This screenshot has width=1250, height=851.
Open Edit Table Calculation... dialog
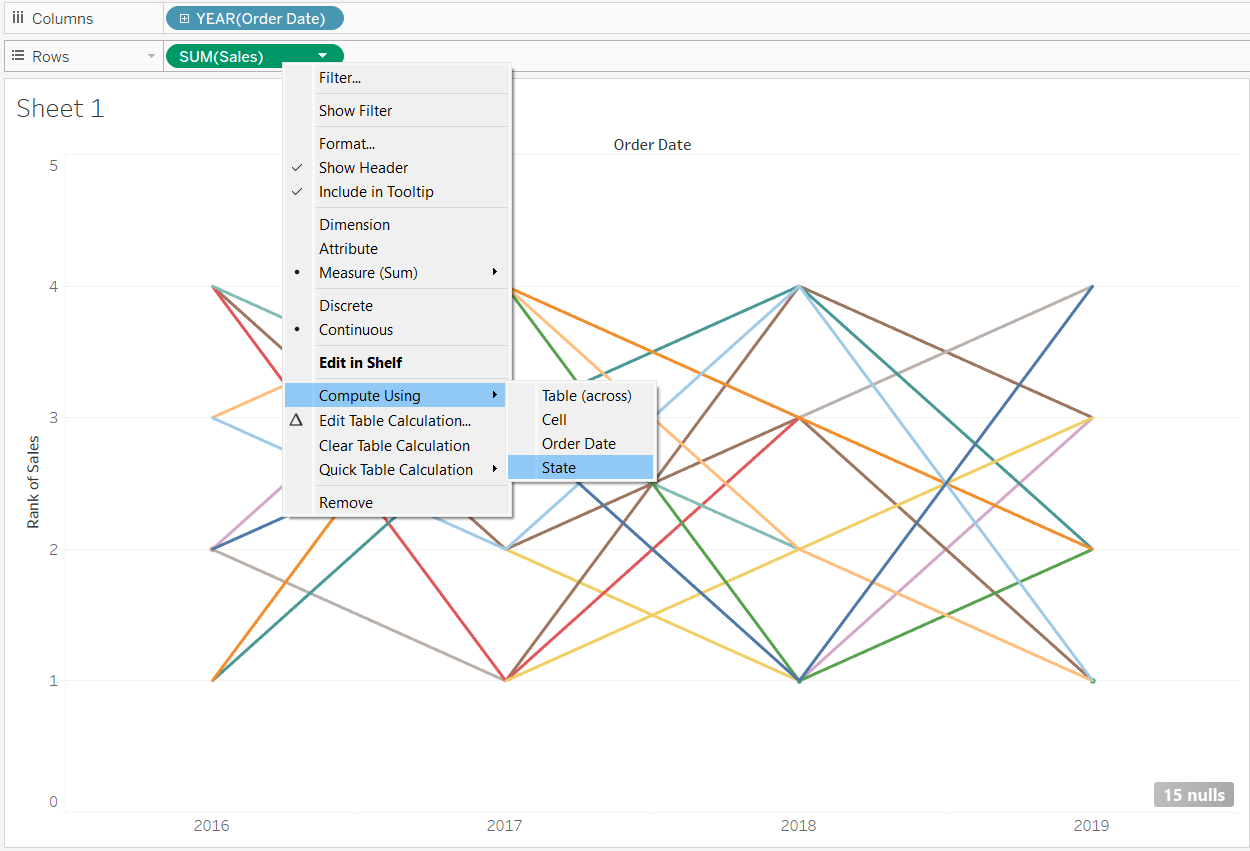[x=398, y=421]
